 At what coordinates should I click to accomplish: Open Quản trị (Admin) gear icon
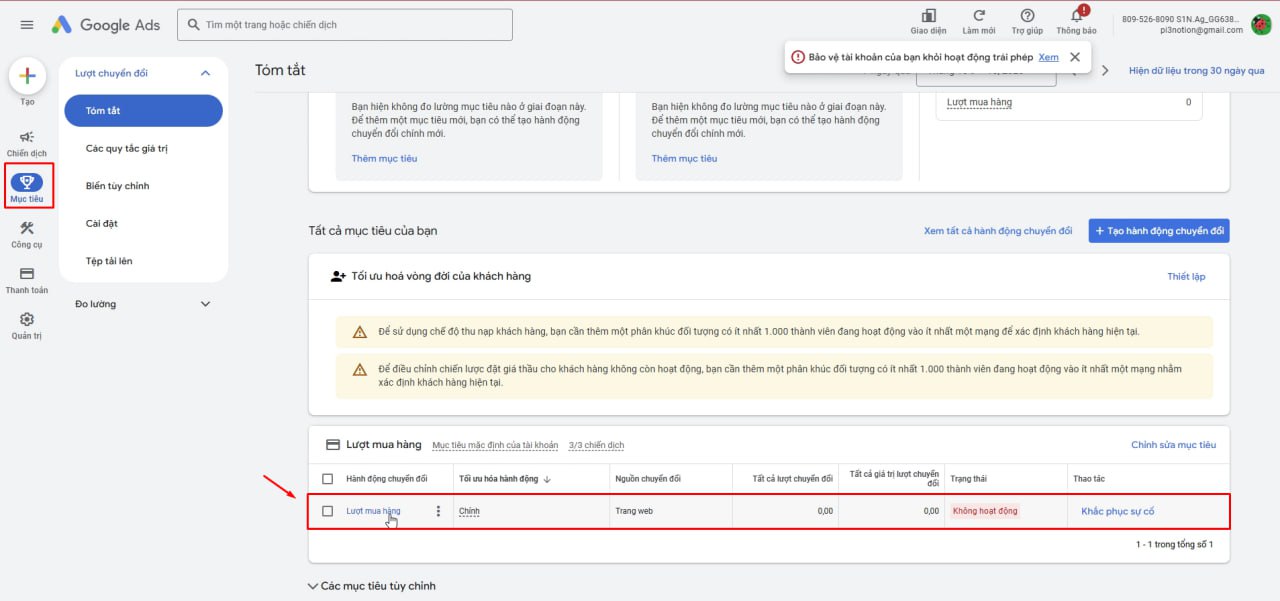27,320
